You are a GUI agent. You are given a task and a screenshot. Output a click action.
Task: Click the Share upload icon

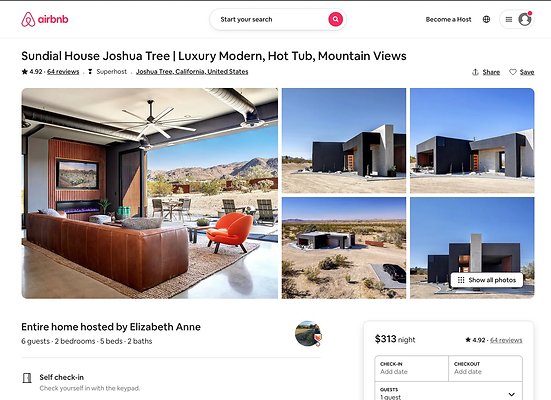(475, 72)
